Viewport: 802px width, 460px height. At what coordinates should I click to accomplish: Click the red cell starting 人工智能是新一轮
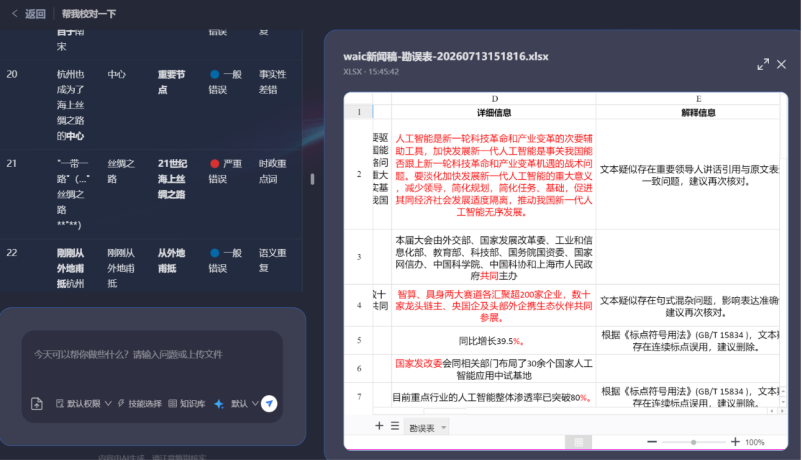point(494,175)
